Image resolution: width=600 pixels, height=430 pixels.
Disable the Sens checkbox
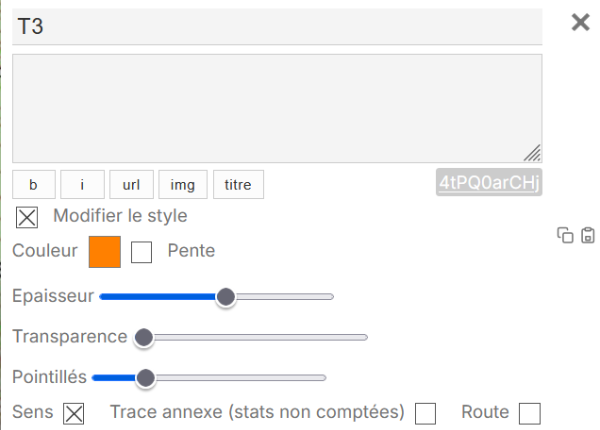point(74,413)
